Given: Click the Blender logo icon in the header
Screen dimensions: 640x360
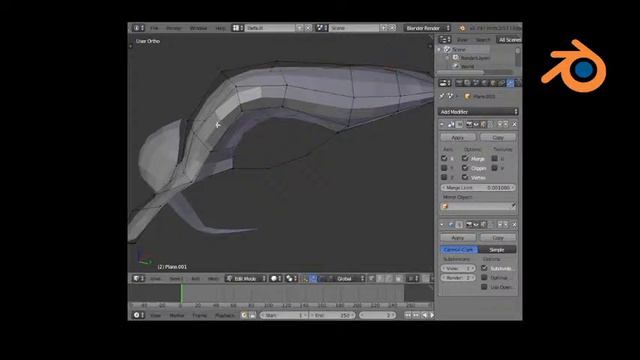Looking at the screenshot, I should (x=462, y=28).
